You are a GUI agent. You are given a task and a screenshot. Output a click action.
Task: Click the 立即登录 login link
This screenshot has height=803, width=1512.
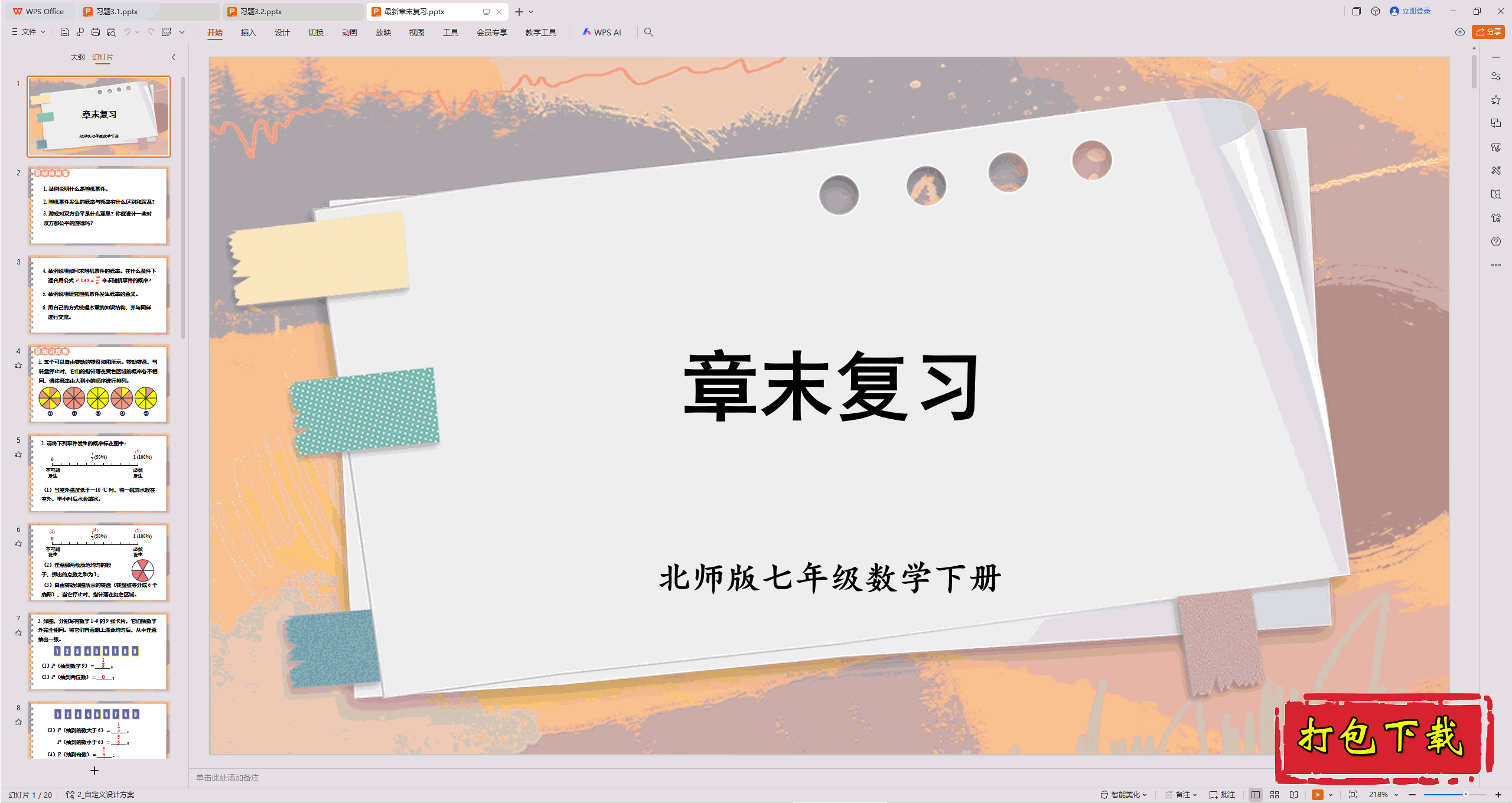pyautogui.click(x=1410, y=11)
